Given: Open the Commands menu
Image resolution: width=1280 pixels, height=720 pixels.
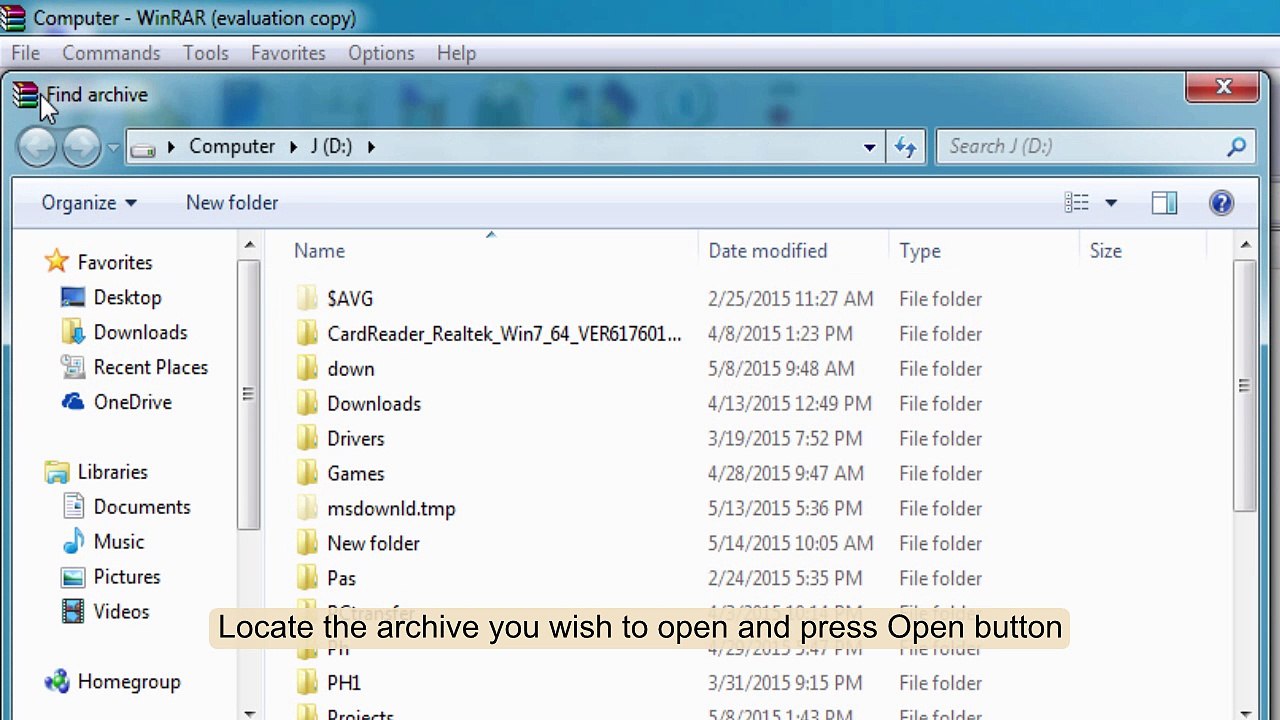Looking at the screenshot, I should (111, 53).
